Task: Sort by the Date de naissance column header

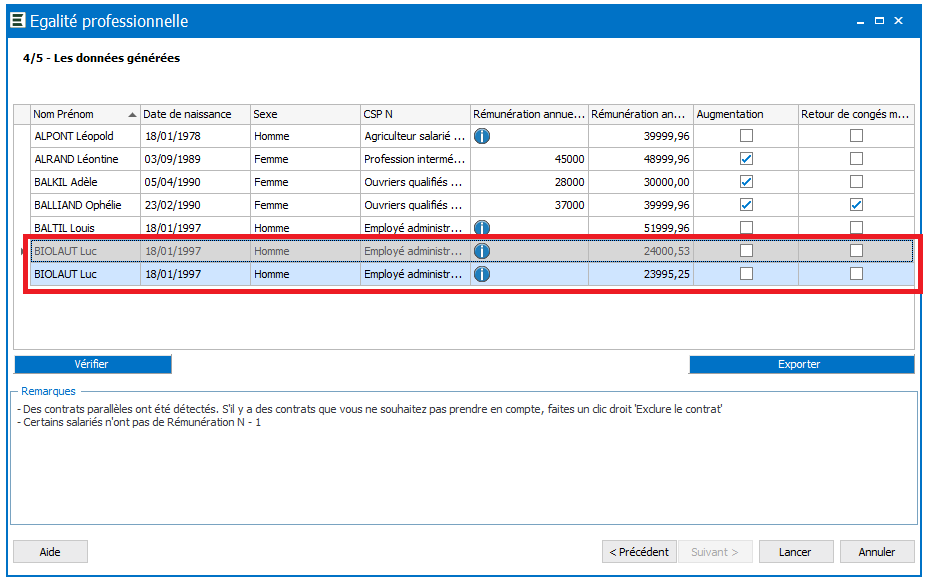Action: click(195, 115)
